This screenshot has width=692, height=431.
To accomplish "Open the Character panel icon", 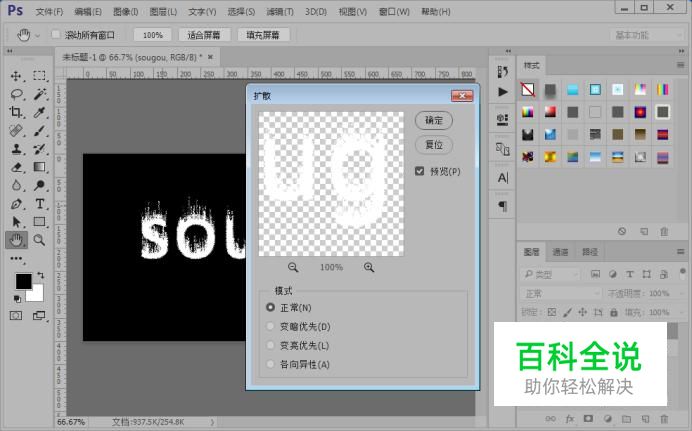I will (x=503, y=178).
